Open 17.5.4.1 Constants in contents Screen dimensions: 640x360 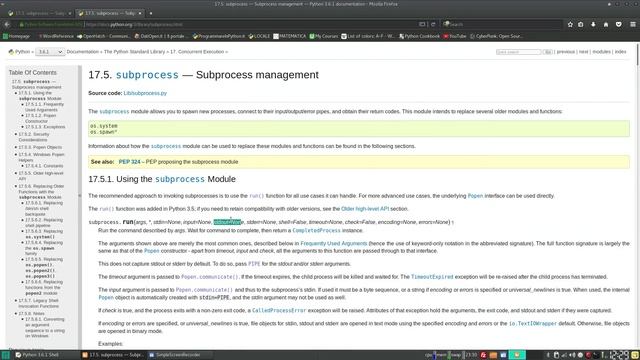[x=44, y=166]
